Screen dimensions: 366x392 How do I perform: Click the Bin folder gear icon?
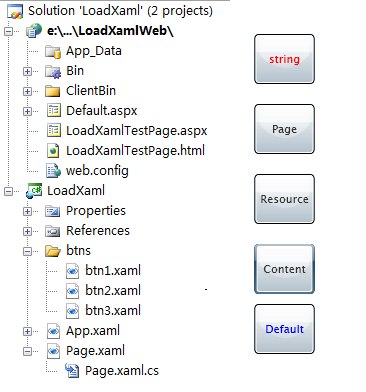coord(53,71)
